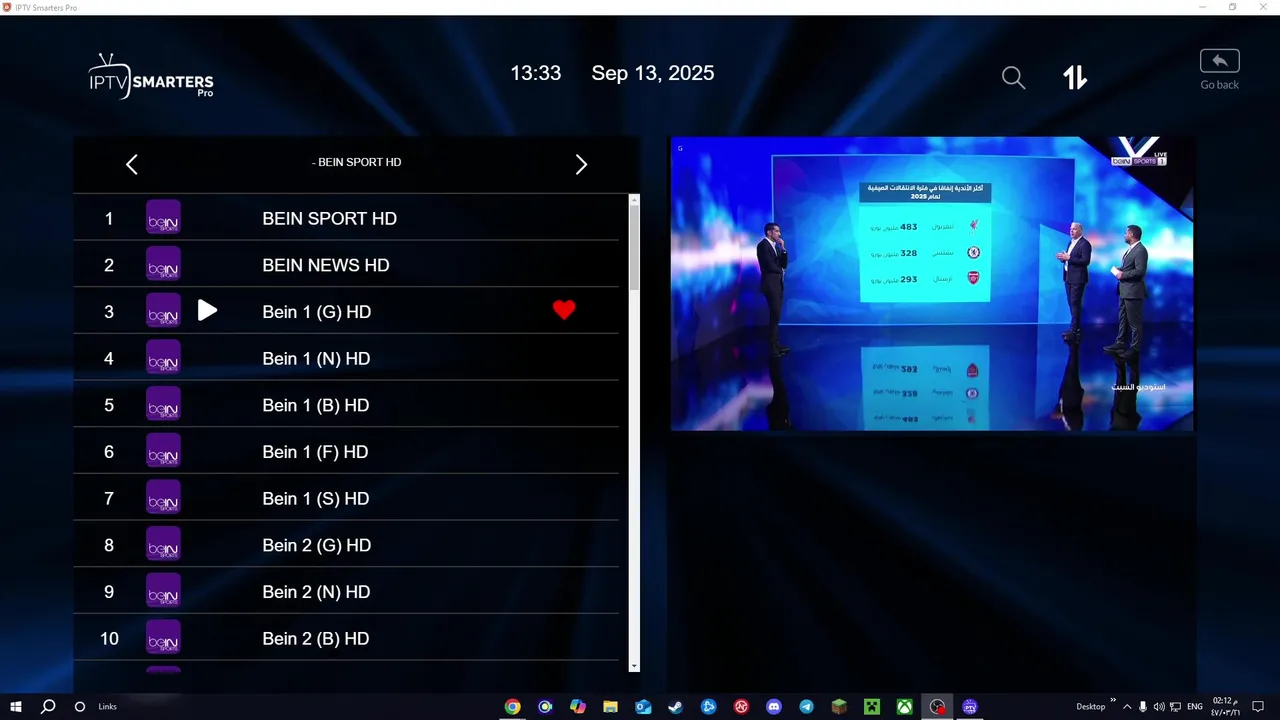Select channel Bein 2 (G) HD
The image size is (1280, 720).
[x=346, y=545]
